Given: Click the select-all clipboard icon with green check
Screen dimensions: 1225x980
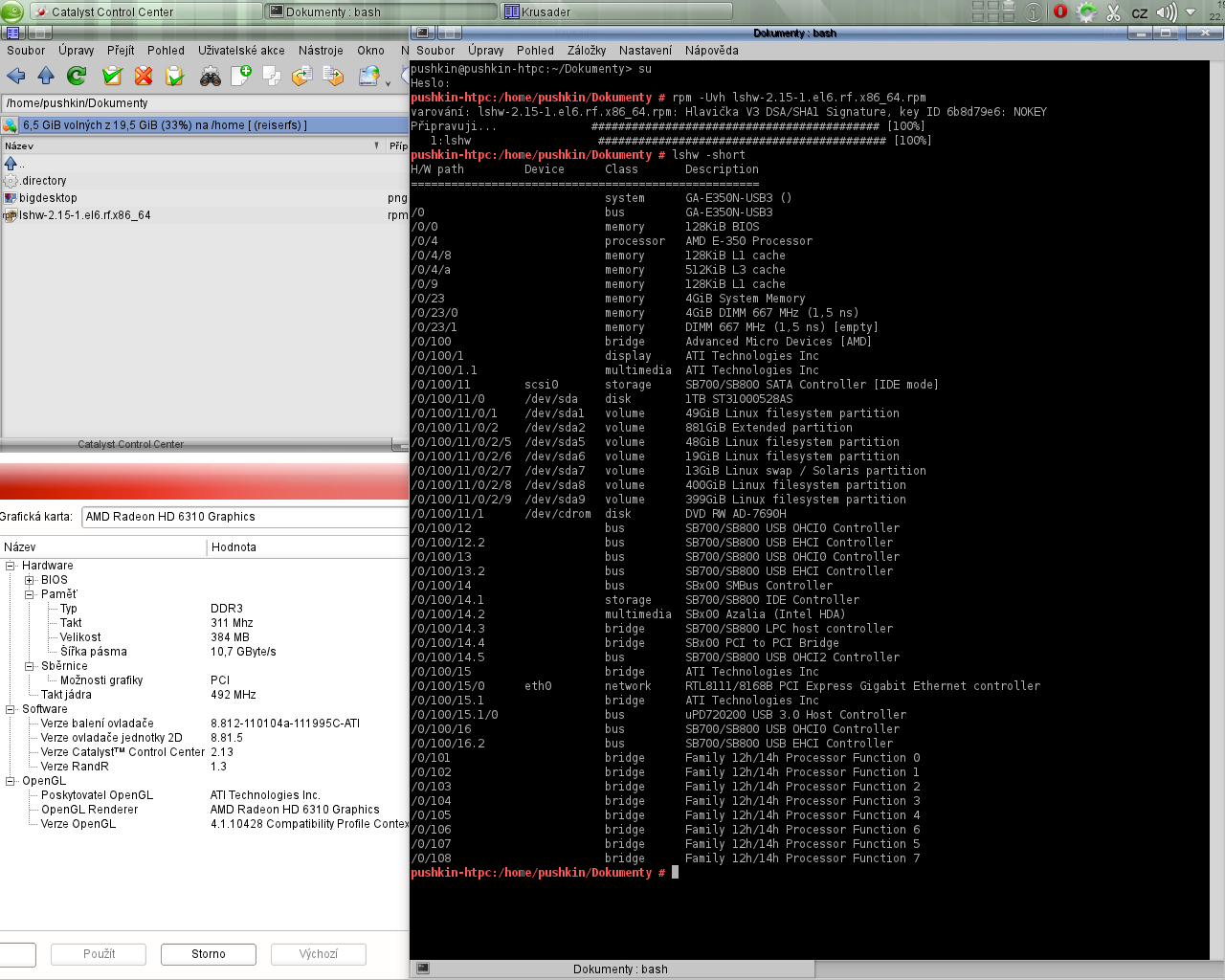Looking at the screenshot, I should (112, 76).
